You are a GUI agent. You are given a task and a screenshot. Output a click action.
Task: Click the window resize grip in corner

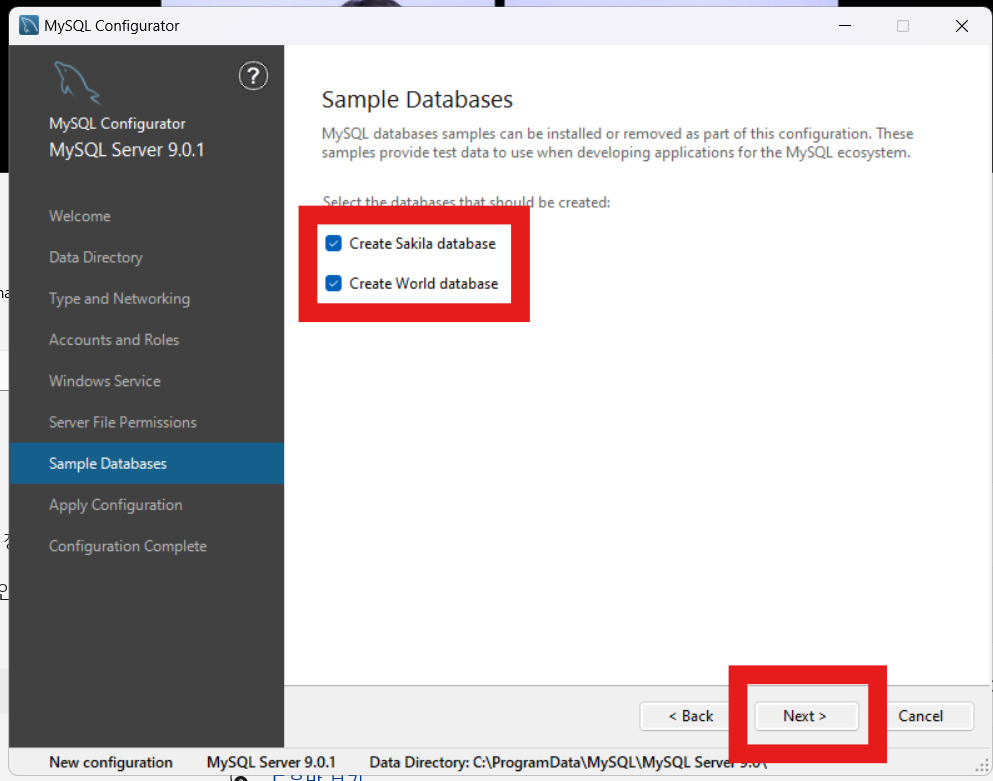(x=982, y=765)
